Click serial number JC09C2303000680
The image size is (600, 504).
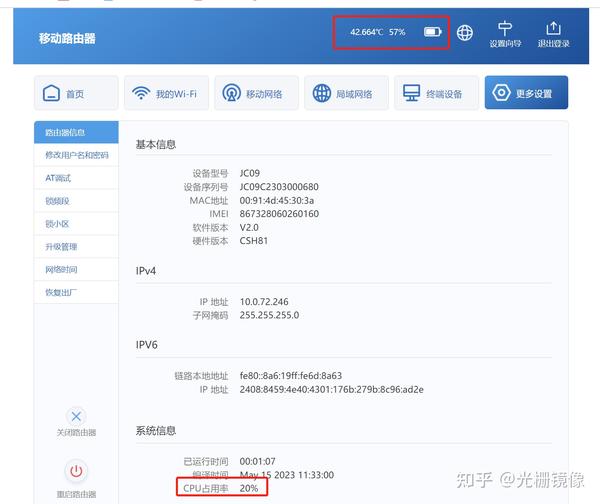coord(279,187)
